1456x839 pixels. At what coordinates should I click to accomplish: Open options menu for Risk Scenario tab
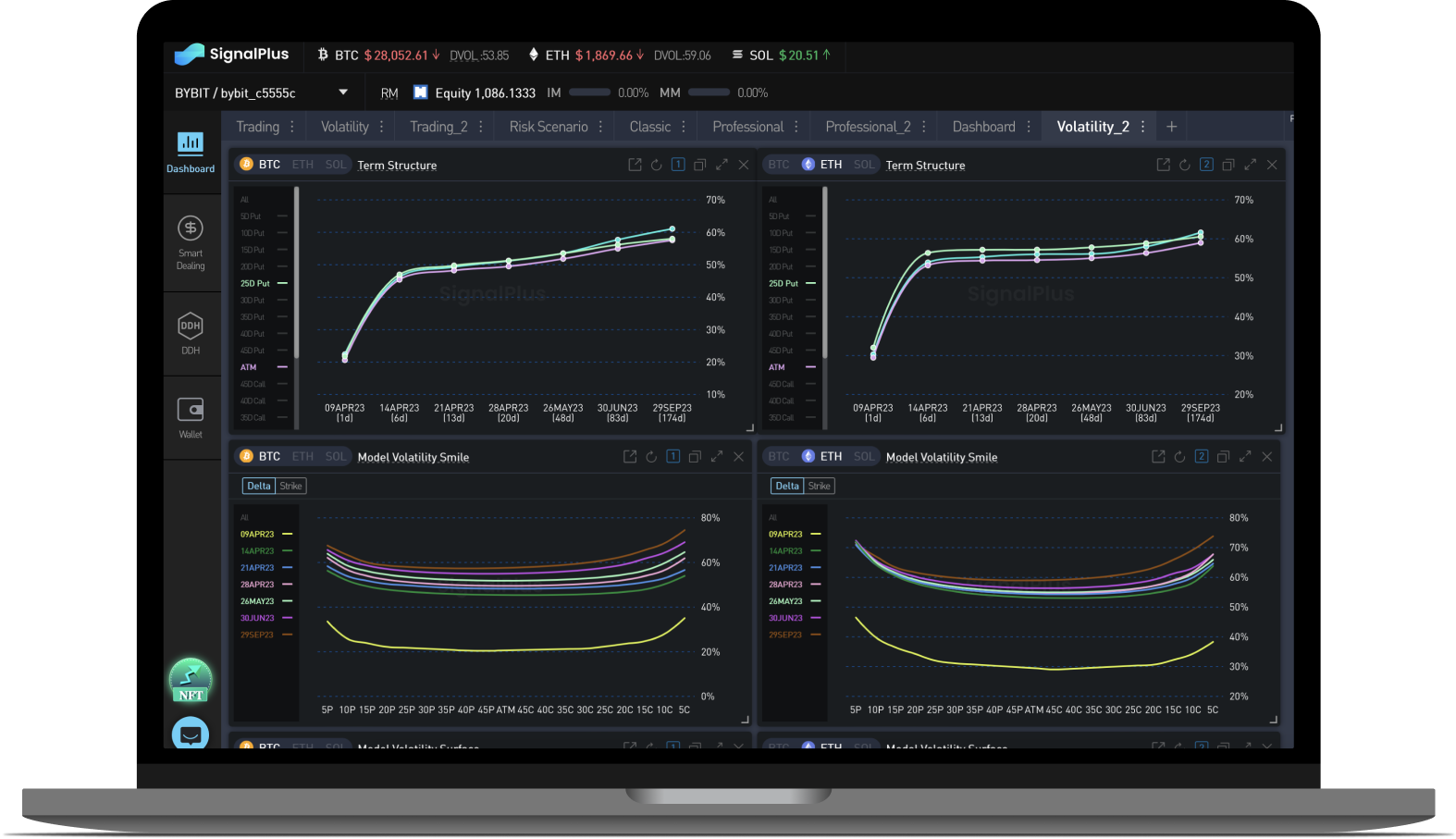[x=600, y=127]
